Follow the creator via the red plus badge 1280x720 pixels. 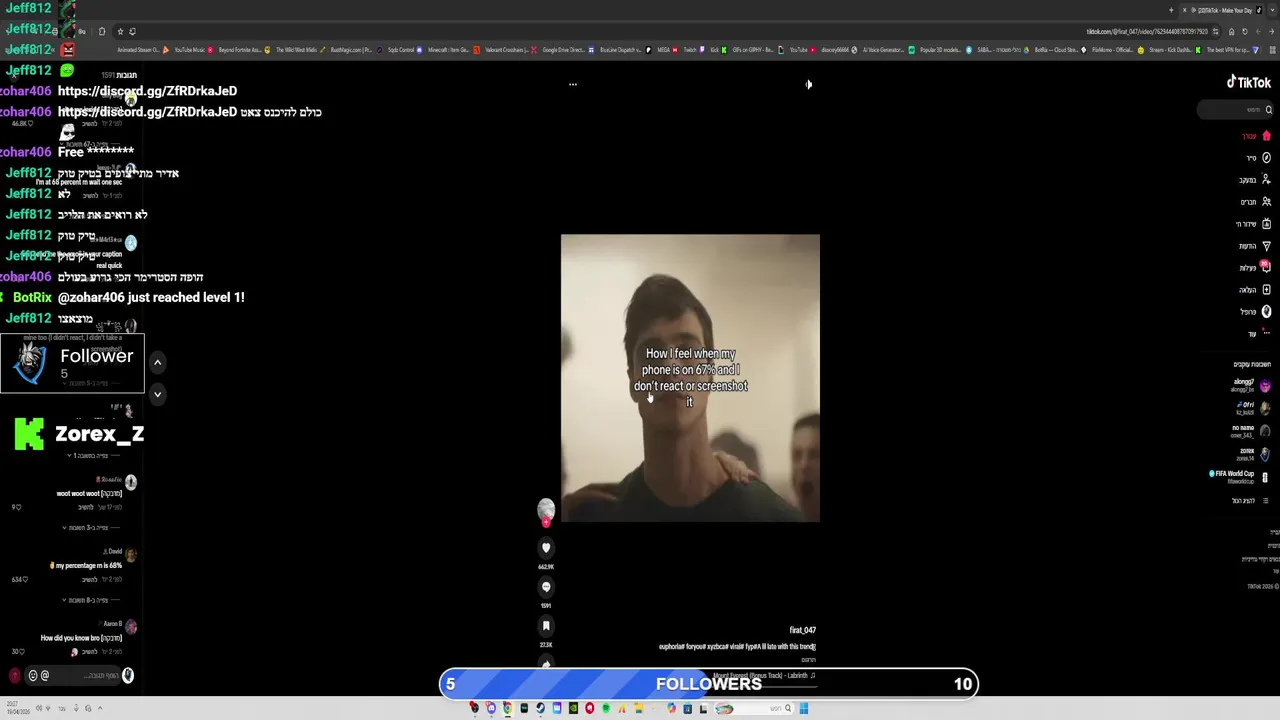click(546, 522)
